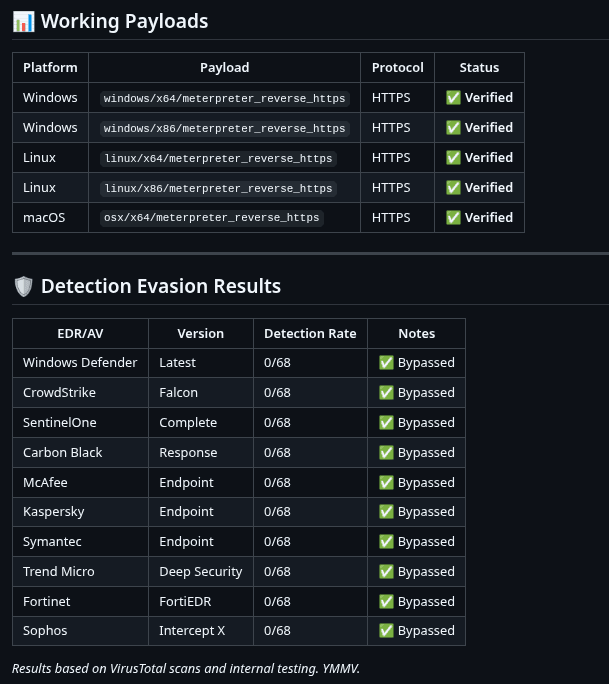Click the Working Payloads heading

(124, 21)
